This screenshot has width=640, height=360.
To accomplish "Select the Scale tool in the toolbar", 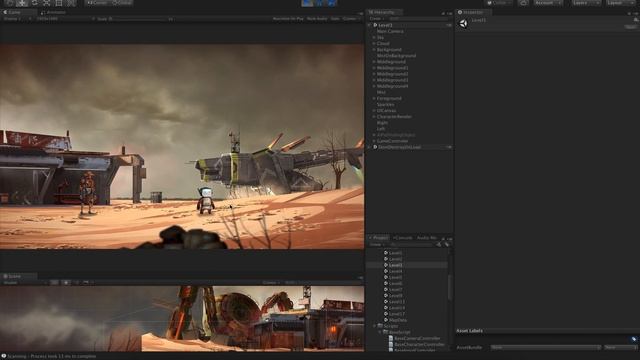I will pyautogui.click(x=47, y=3).
